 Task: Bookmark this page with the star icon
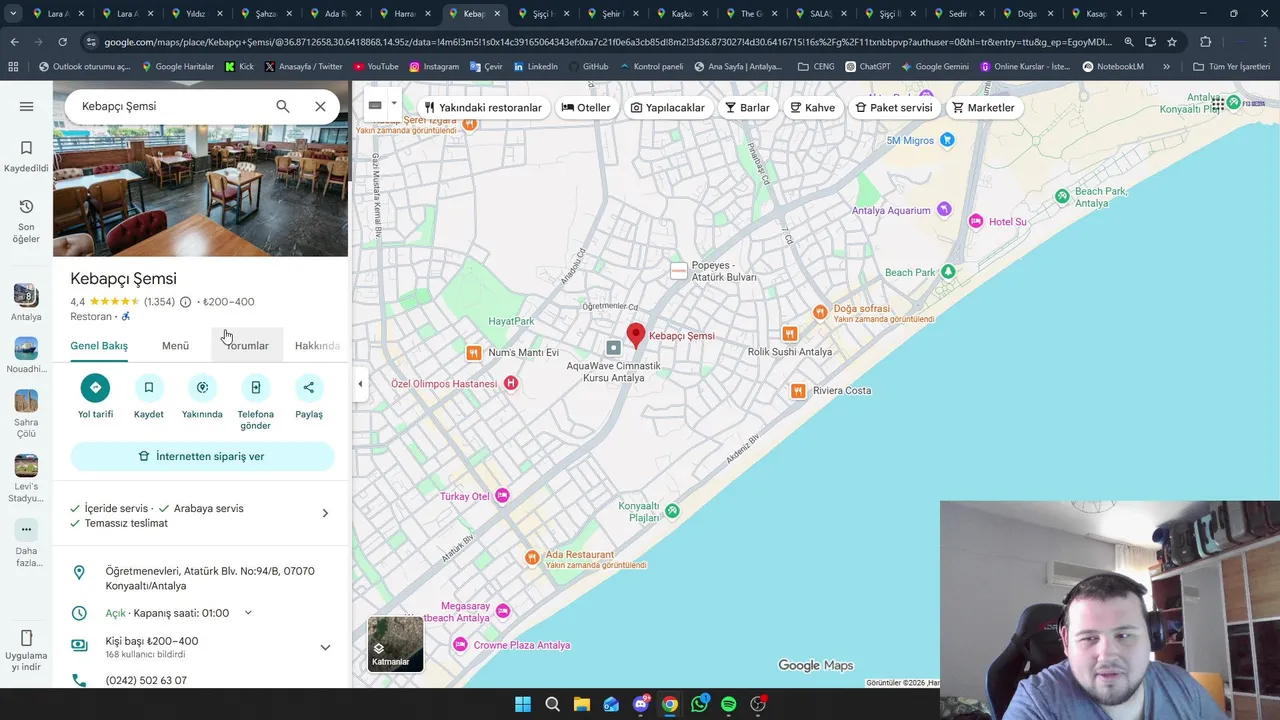[x=1172, y=42]
